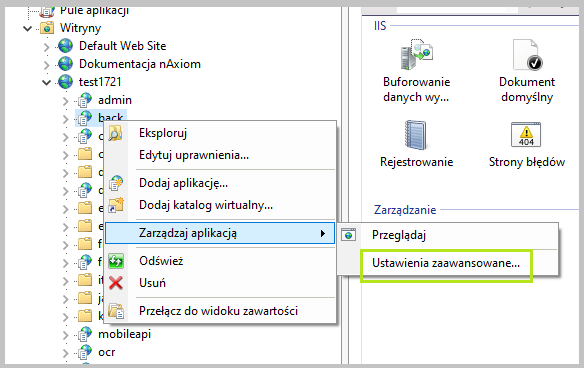Choose Ustawienia zaawansowane from the submenu
This screenshot has height=368, width=584.
(446, 263)
